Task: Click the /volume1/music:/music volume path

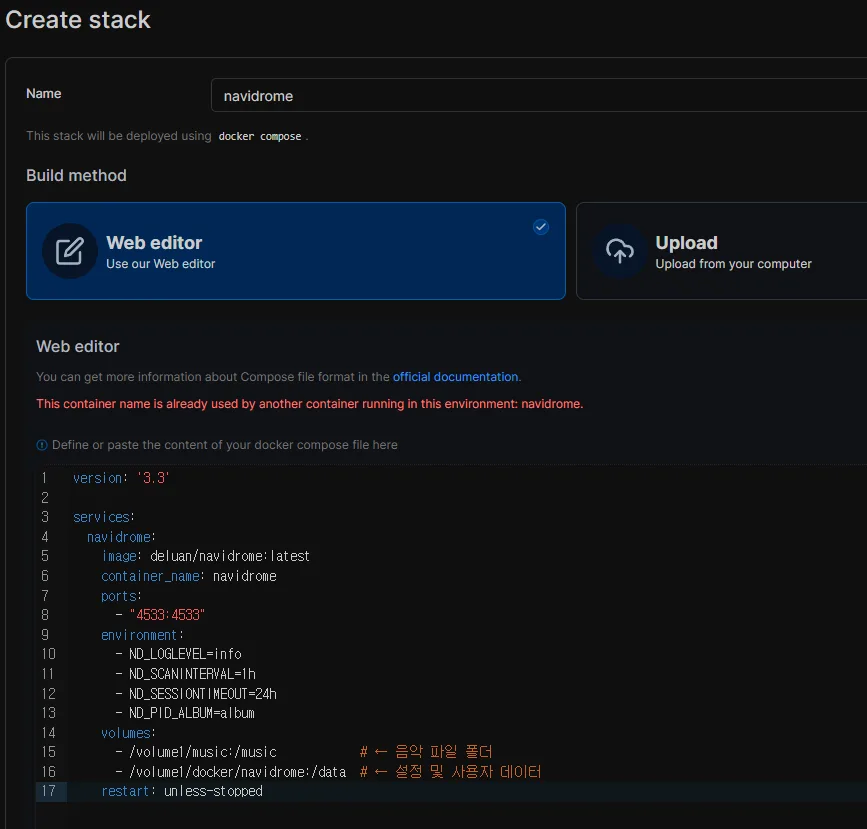Action: tap(203, 752)
